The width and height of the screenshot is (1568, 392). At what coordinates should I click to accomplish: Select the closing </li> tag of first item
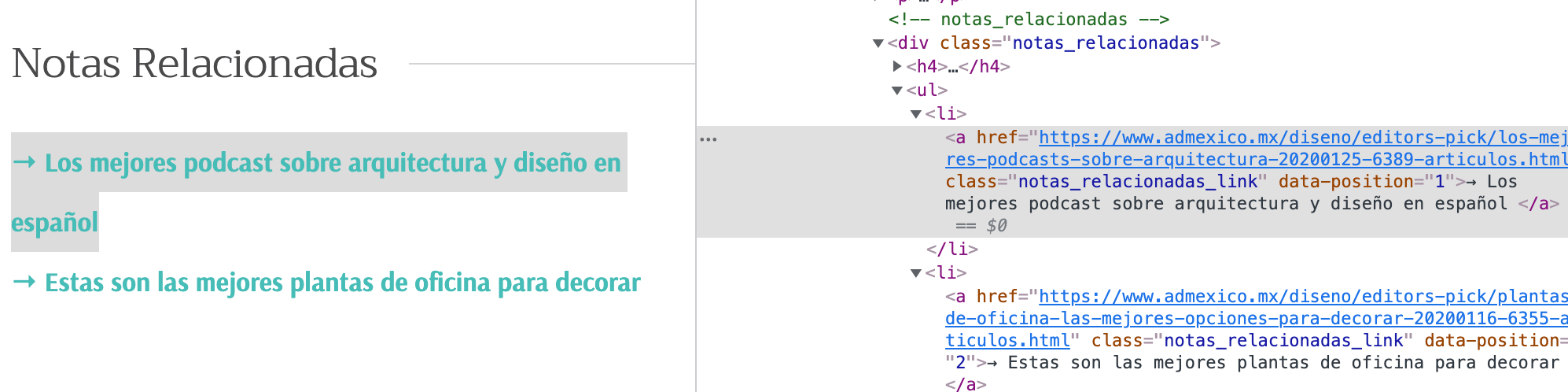point(952,250)
